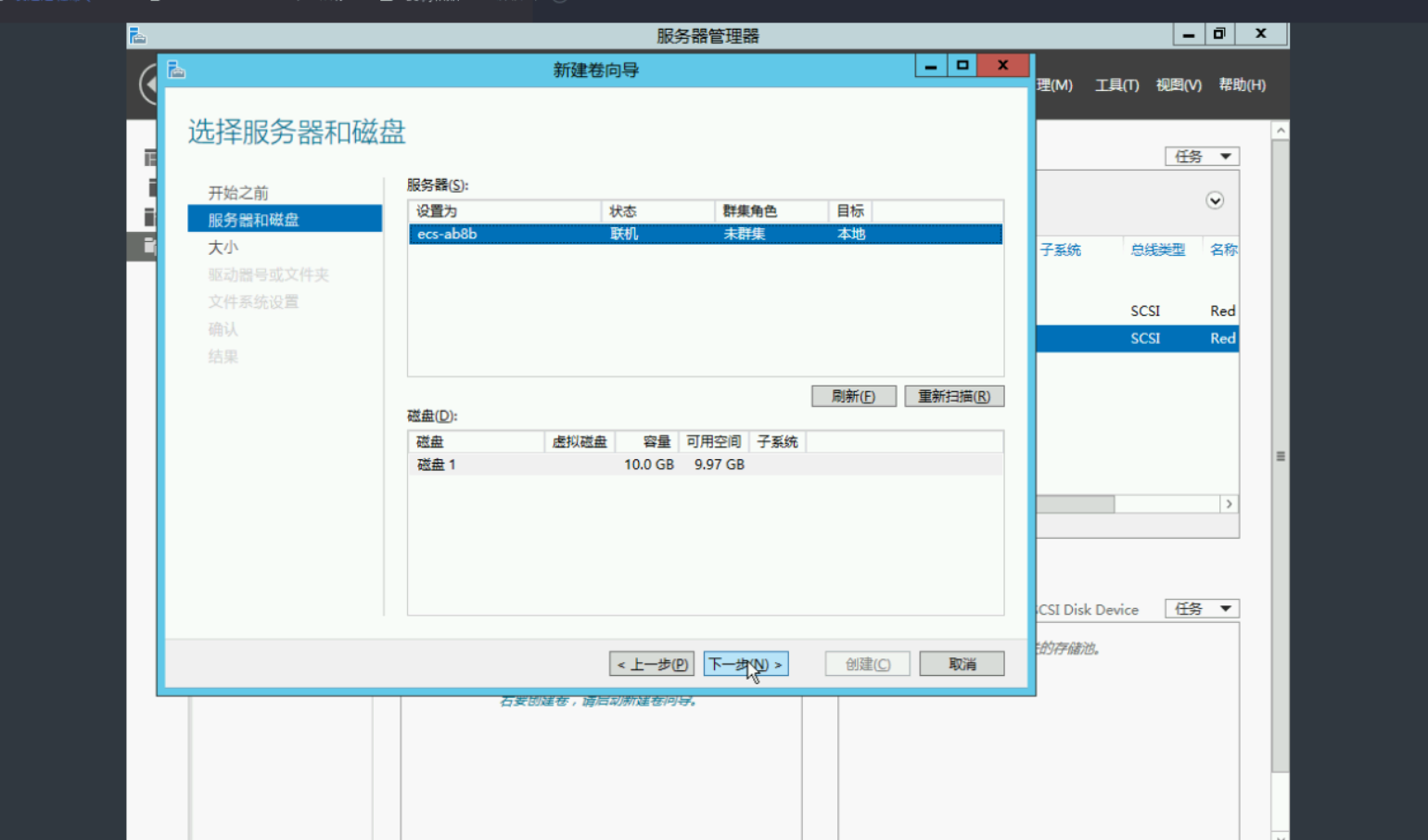Viewport: 1428px width, 840px height.
Task: Click the 目标 column header
Action: coord(850,211)
